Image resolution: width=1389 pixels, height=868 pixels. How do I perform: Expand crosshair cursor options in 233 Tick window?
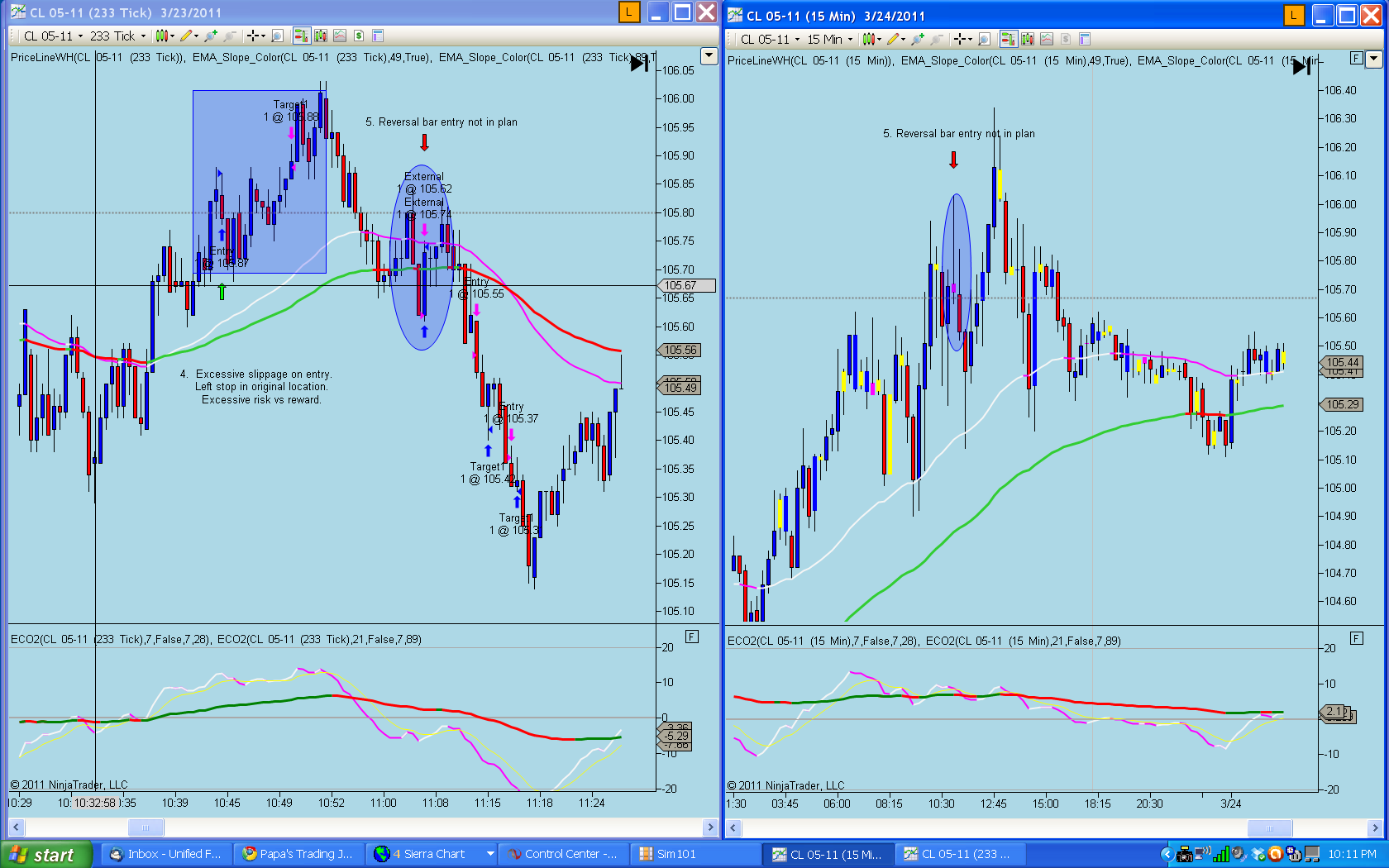(263, 36)
